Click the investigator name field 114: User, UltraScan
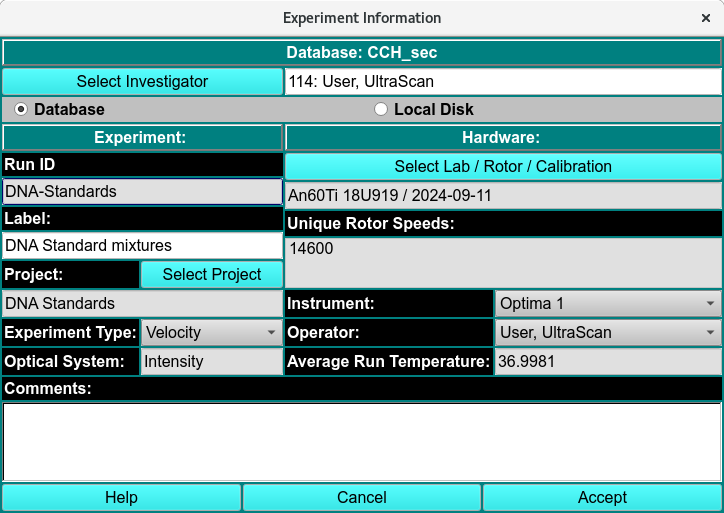The width and height of the screenshot is (724, 513). [x=503, y=81]
